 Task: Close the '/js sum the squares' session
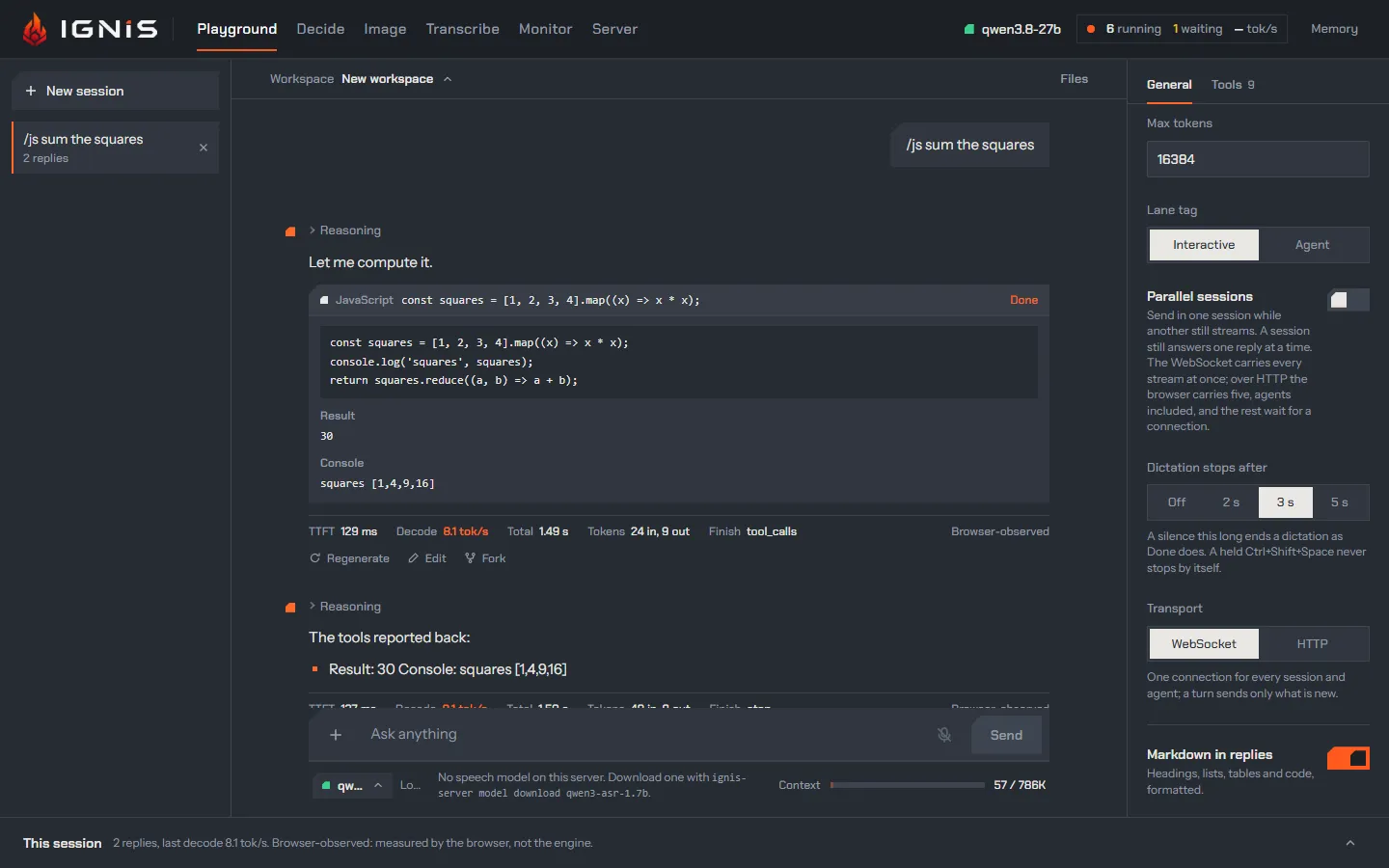pyautogui.click(x=204, y=148)
